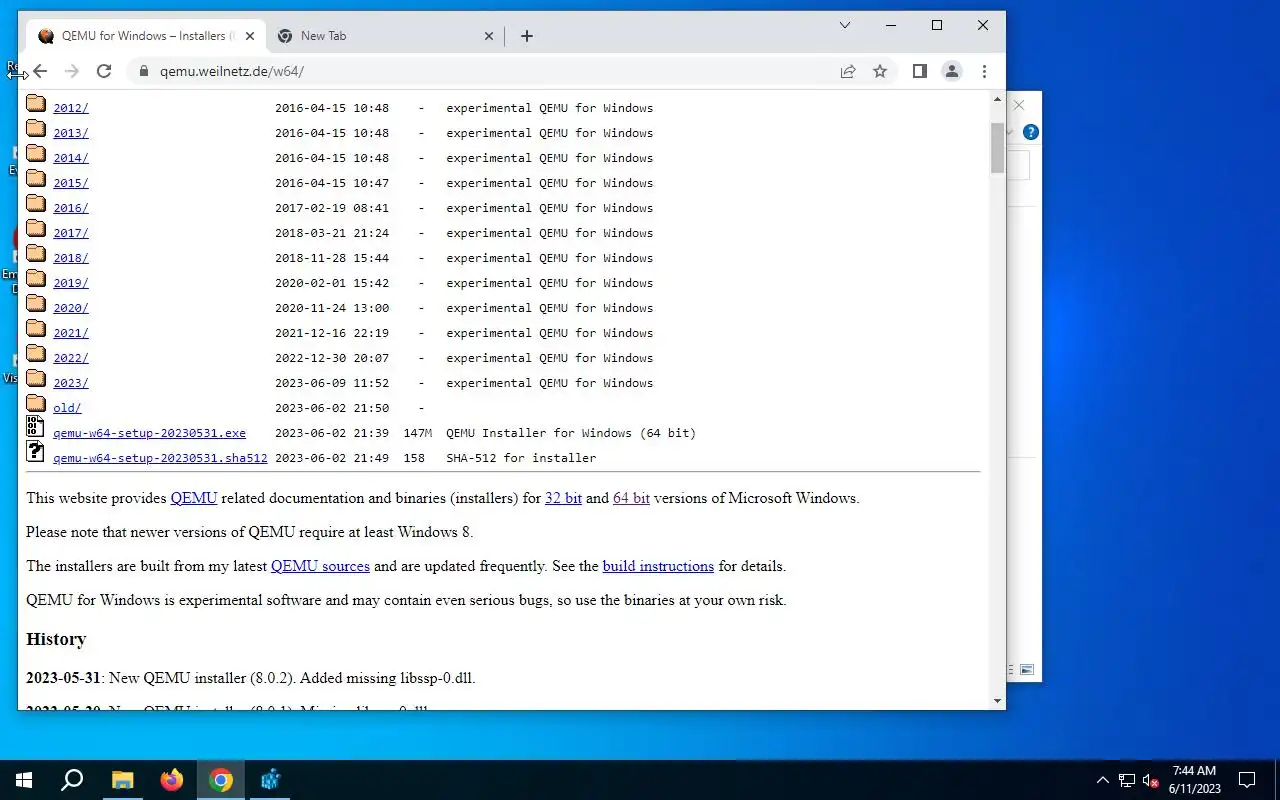Viewport: 1280px width, 800px height.
Task: Click the unknown-file icon for sha512 file
Action: tap(35, 452)
